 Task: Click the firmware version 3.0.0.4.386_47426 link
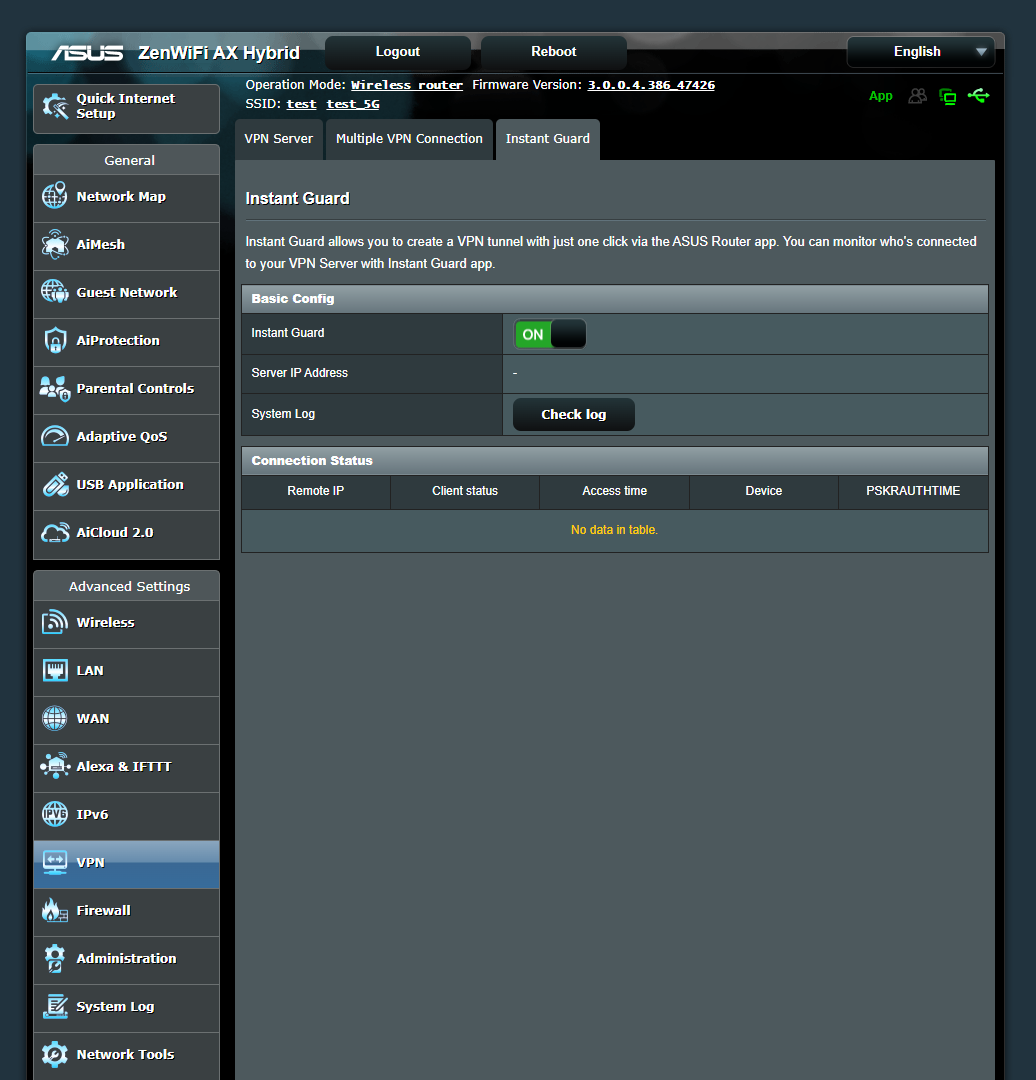tap(650, 84)
